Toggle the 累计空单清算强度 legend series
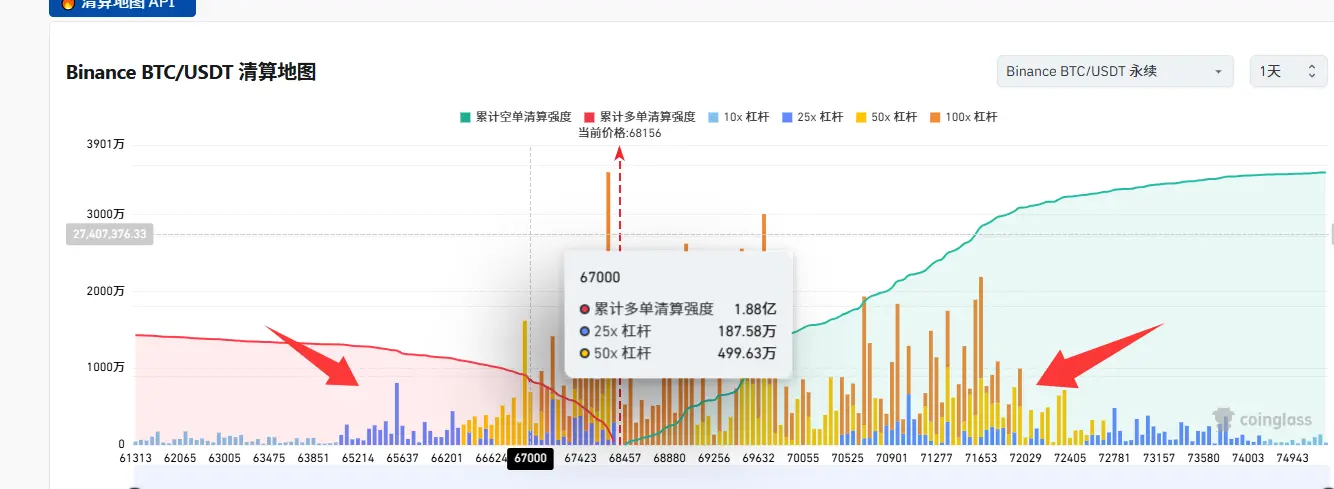The height and width of the screenshot is (489, 1334). click(514, 117)
